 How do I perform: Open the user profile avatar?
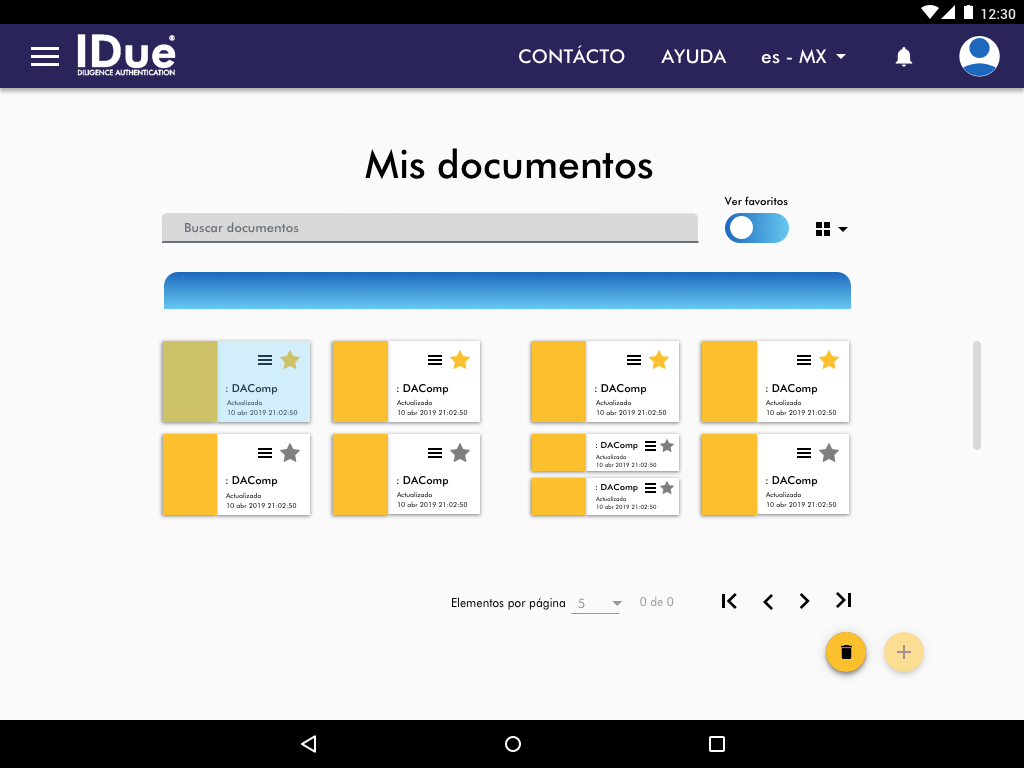979,57
